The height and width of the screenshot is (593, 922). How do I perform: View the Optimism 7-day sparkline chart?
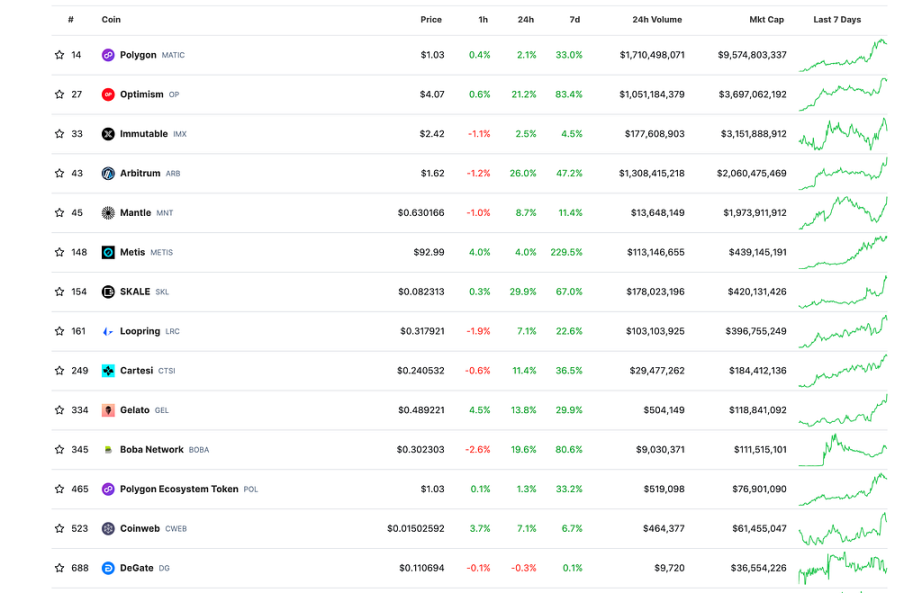(843, 94)
